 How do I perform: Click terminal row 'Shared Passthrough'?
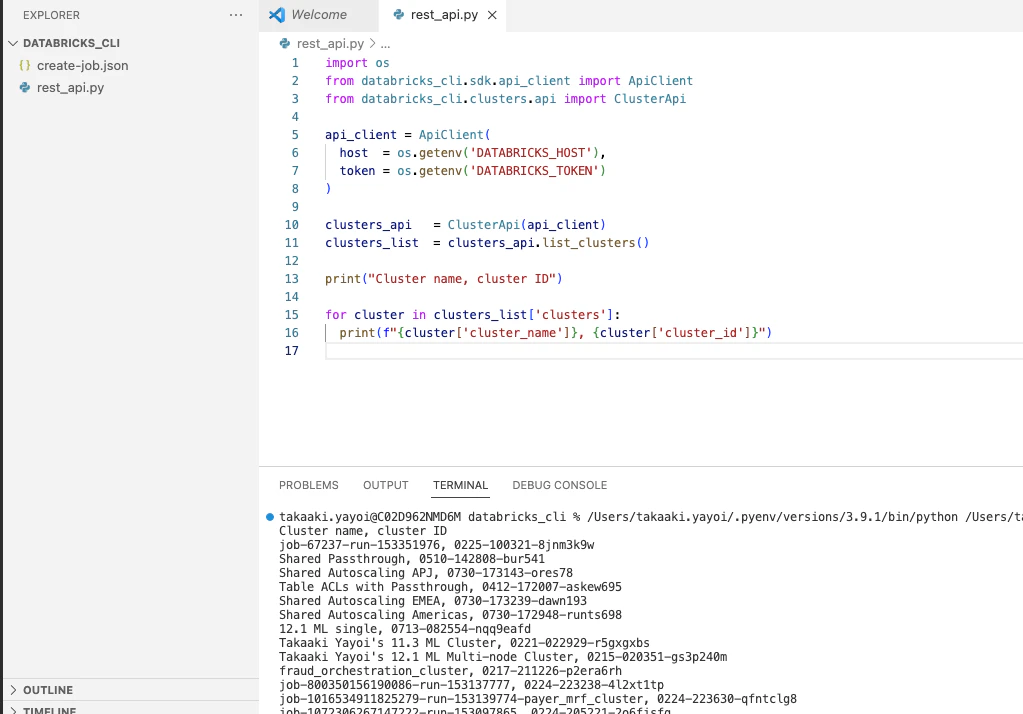click(x=412, y=559)
